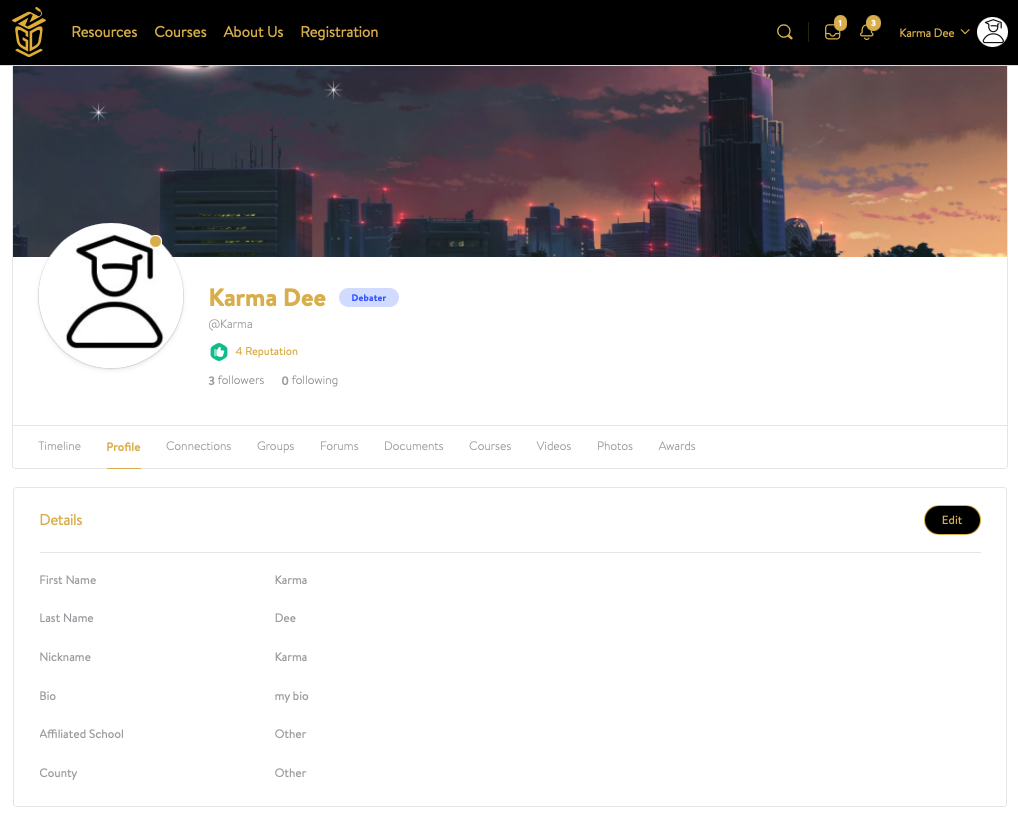View the Awards tab

tap(676, 446)
